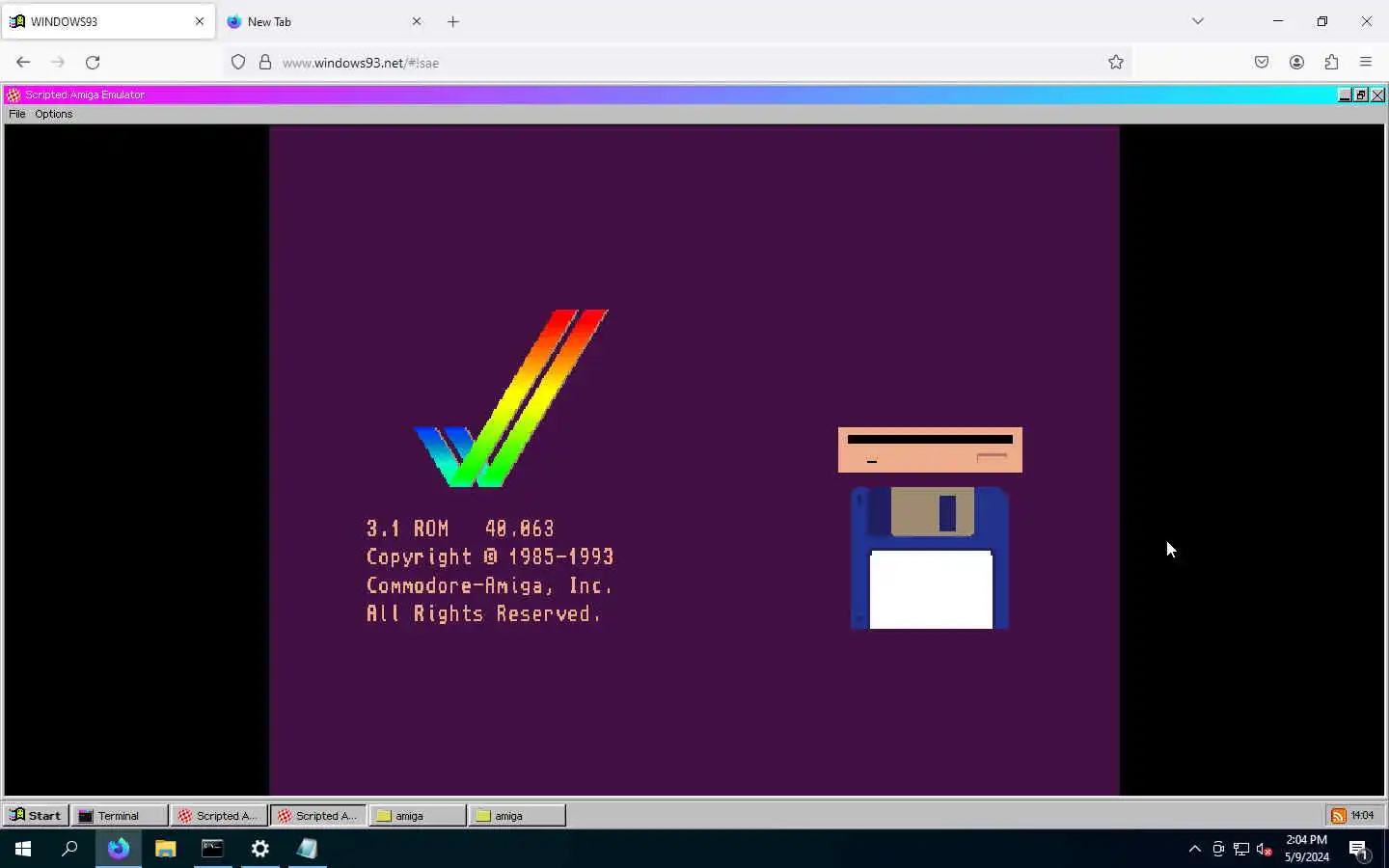Click the Meet Now tray icon
This screenshot has height=868, width=1389.
[x=1218, y=849]
